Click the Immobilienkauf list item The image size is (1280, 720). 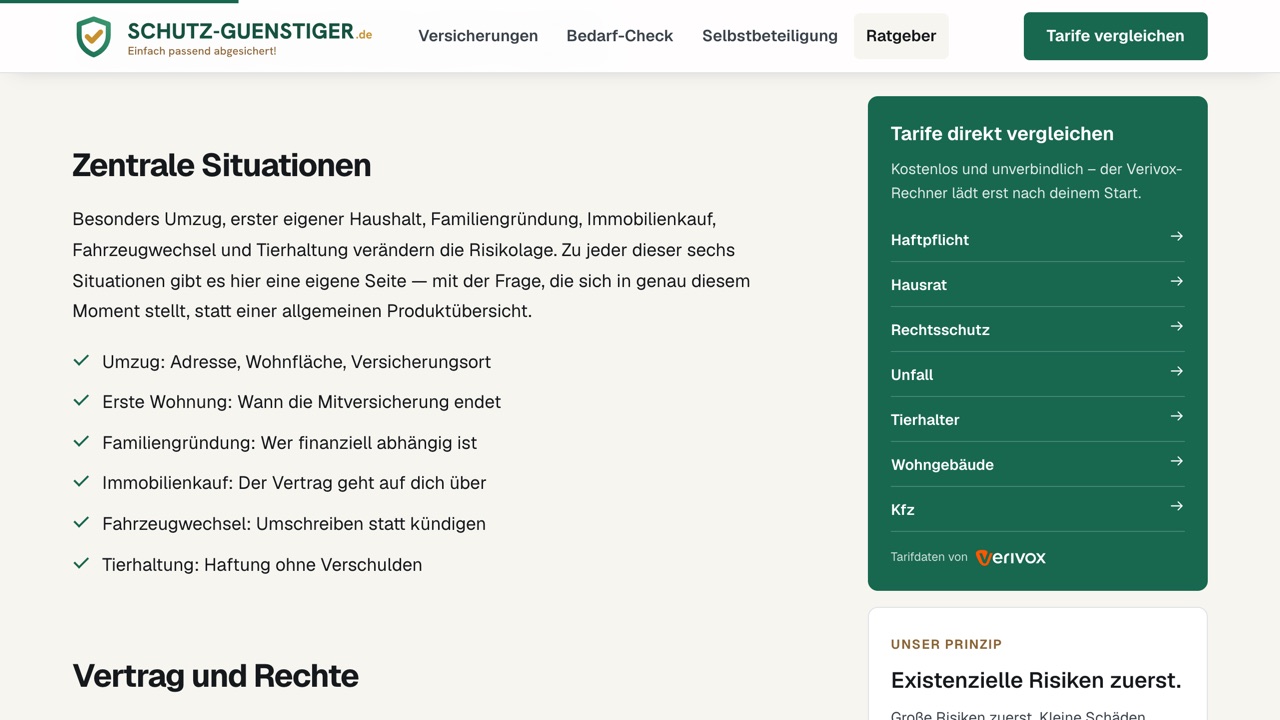294,483
